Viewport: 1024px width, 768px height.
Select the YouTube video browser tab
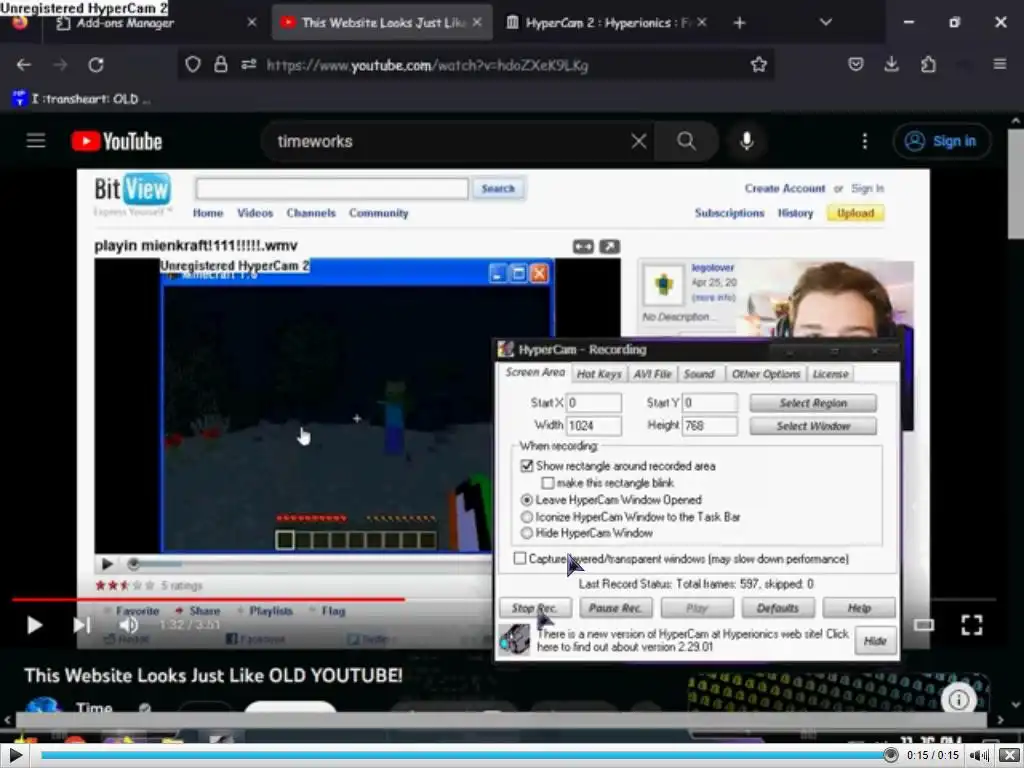tap(382, 23)
